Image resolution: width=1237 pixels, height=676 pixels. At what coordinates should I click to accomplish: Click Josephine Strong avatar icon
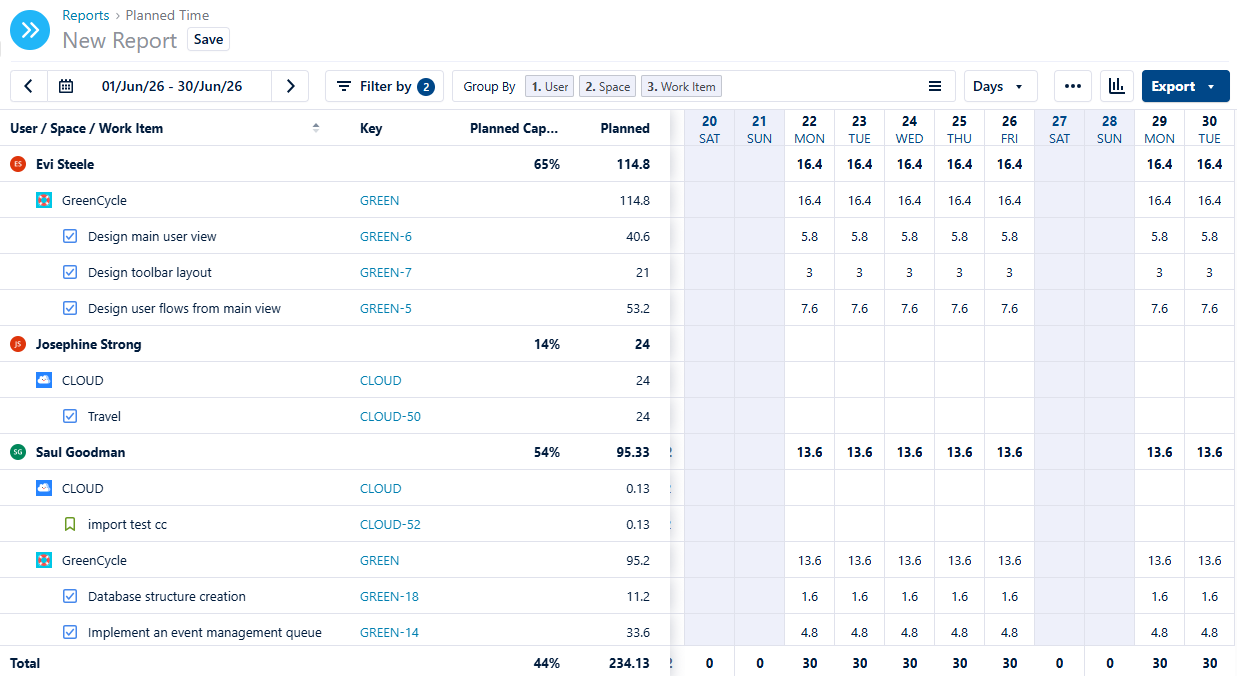coord(17,344)
